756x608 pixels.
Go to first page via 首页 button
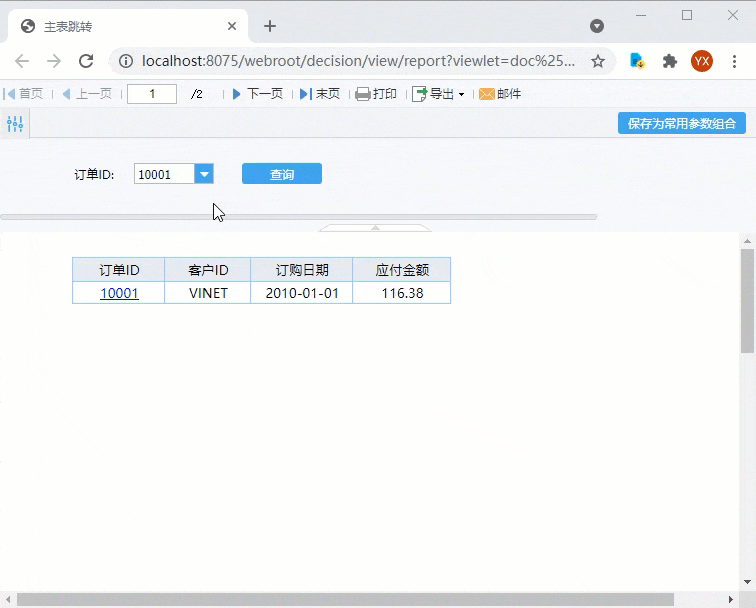[23, 94]
